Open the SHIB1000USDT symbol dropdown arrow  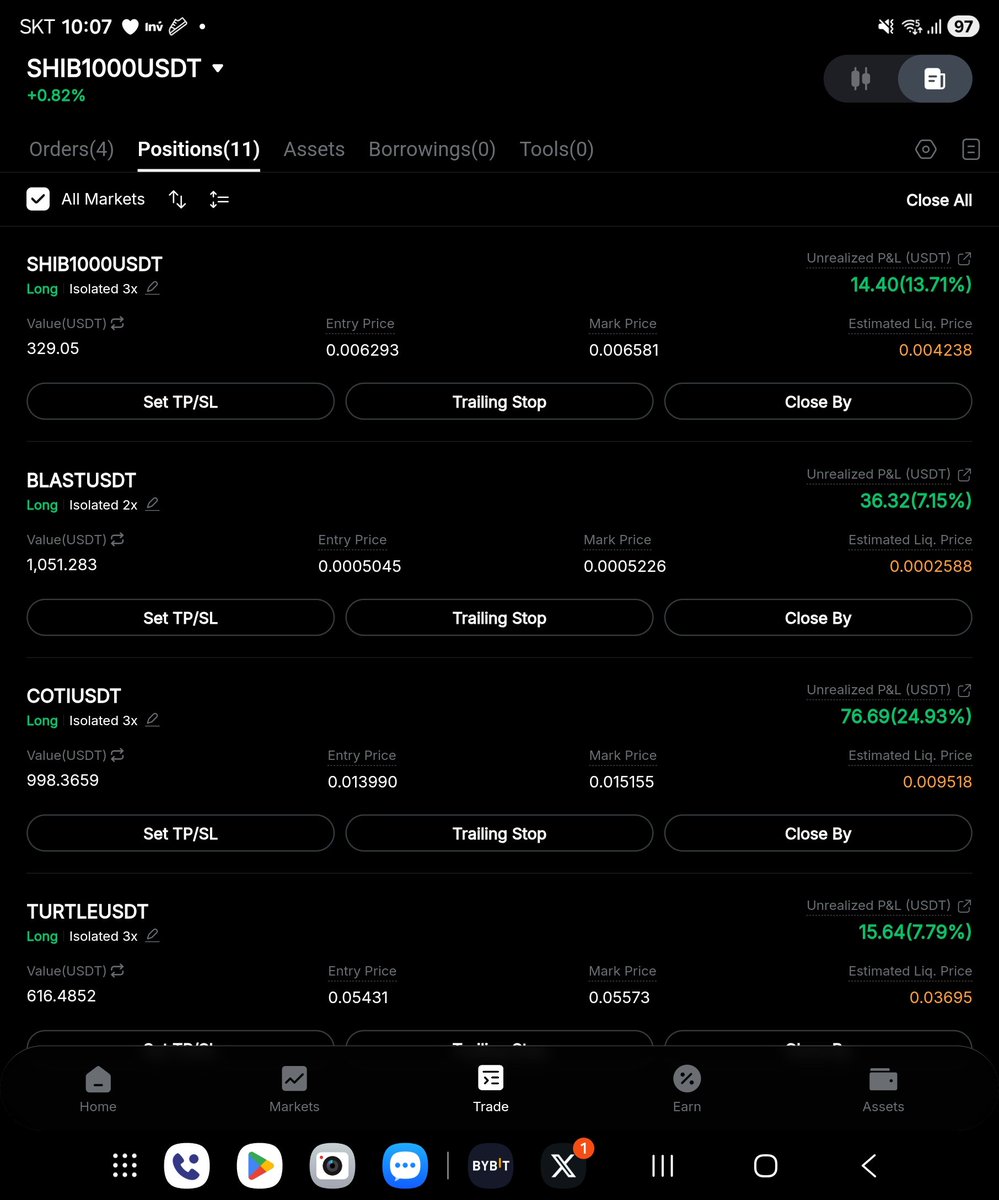[x=218, y=69]
